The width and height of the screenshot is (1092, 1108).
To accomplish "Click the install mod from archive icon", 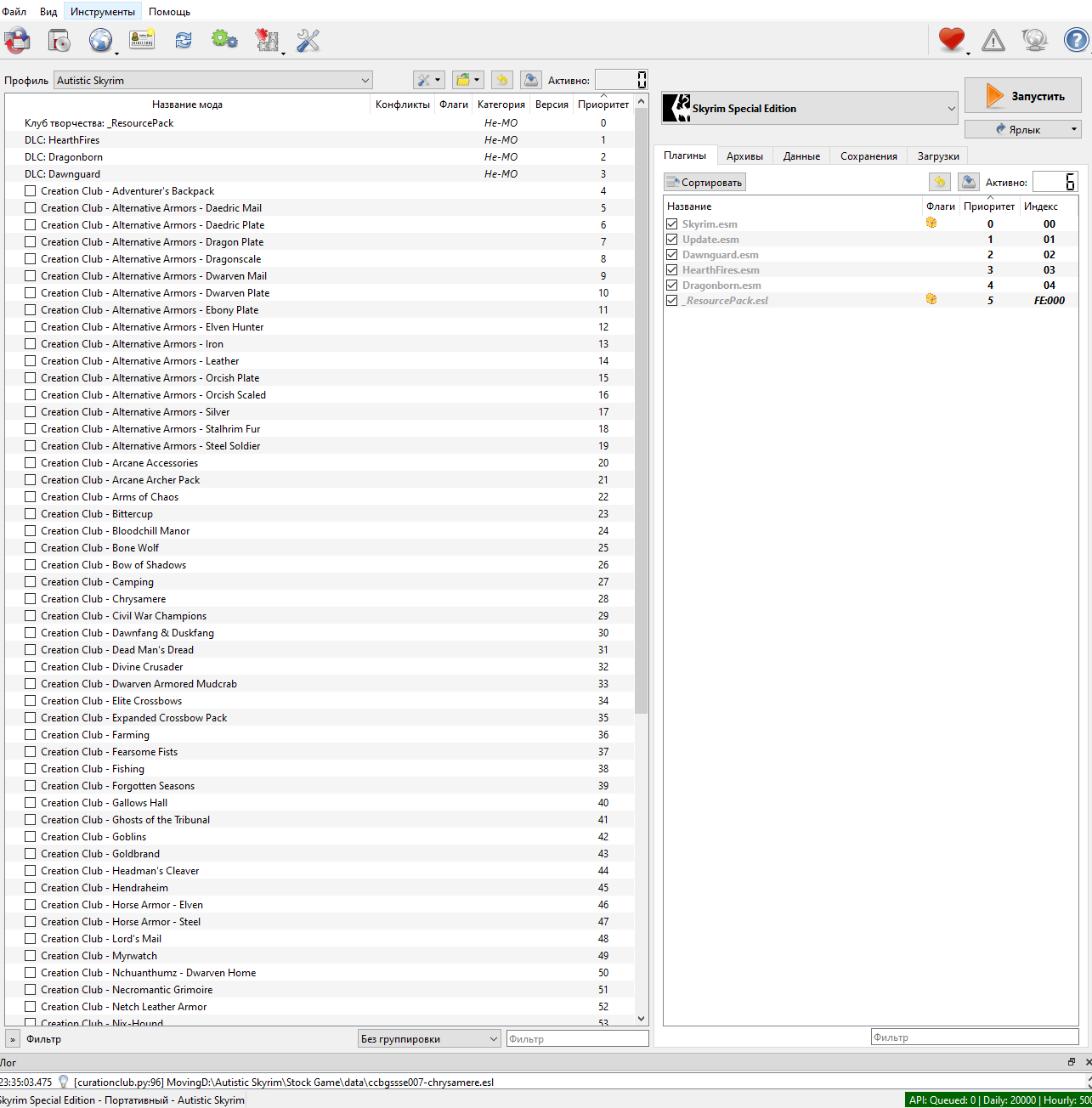I will pos(59,40).
